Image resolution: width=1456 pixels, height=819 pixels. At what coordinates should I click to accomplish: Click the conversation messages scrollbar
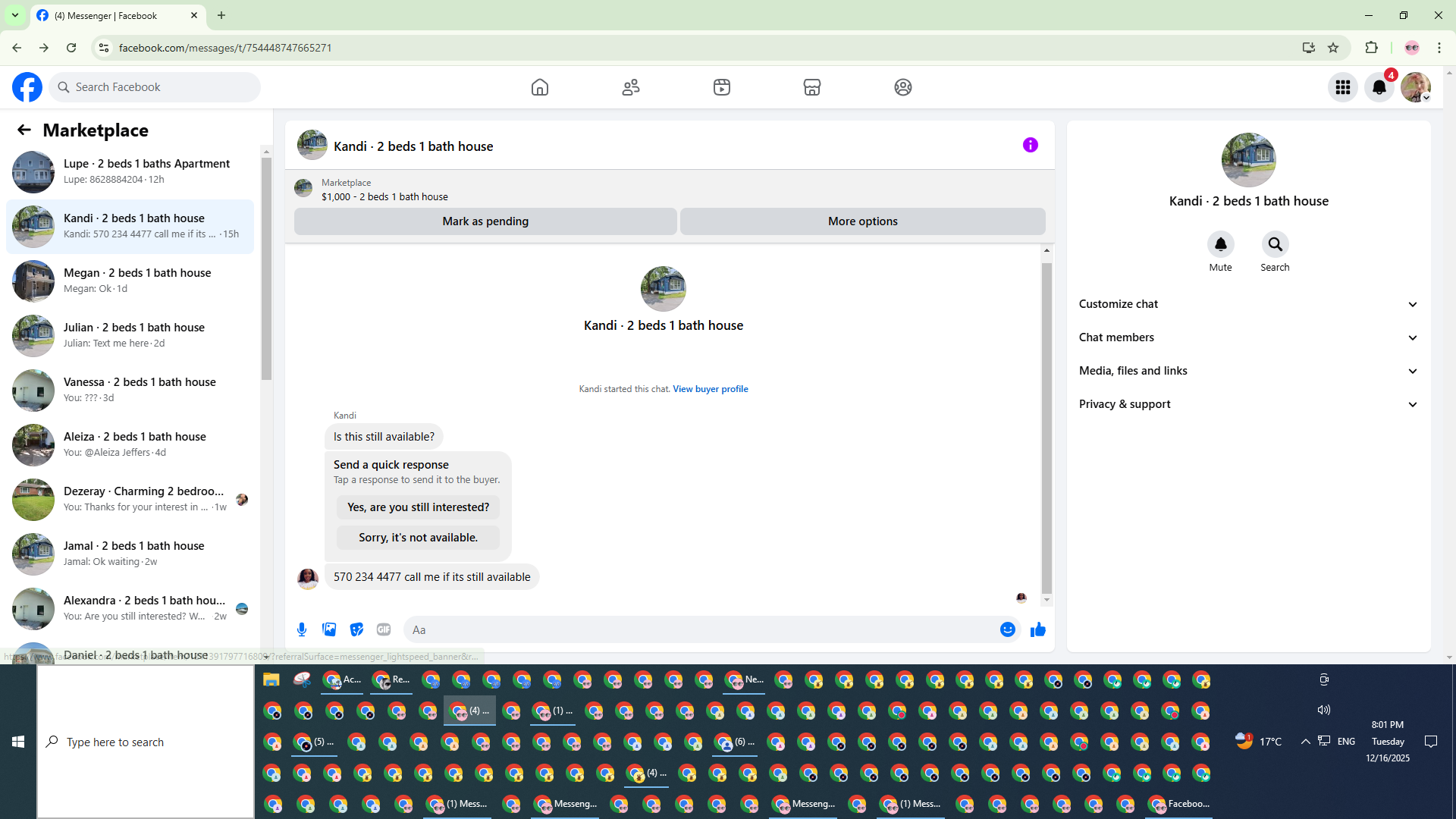(x=1046, y=428)
